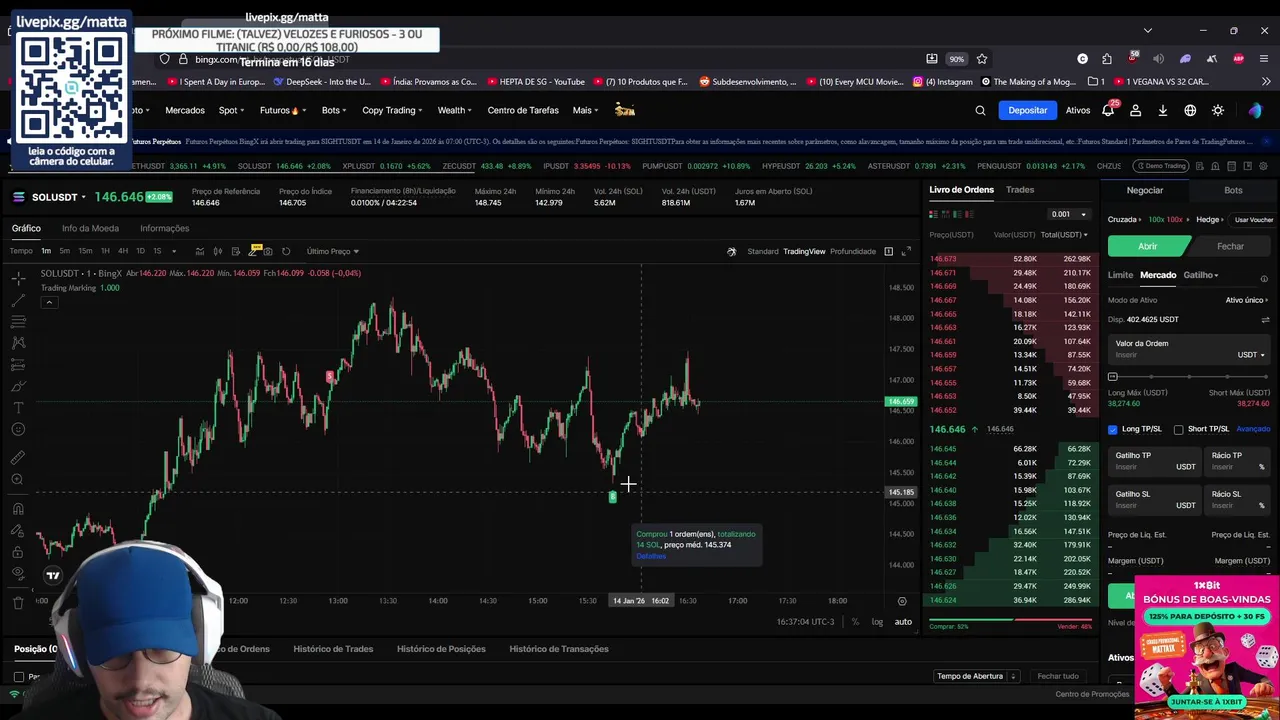Image resolution: width=1280 pixels, height=720 pixels.
Task: Select the 15m timeframe
Action: click(x=85, y=251)
